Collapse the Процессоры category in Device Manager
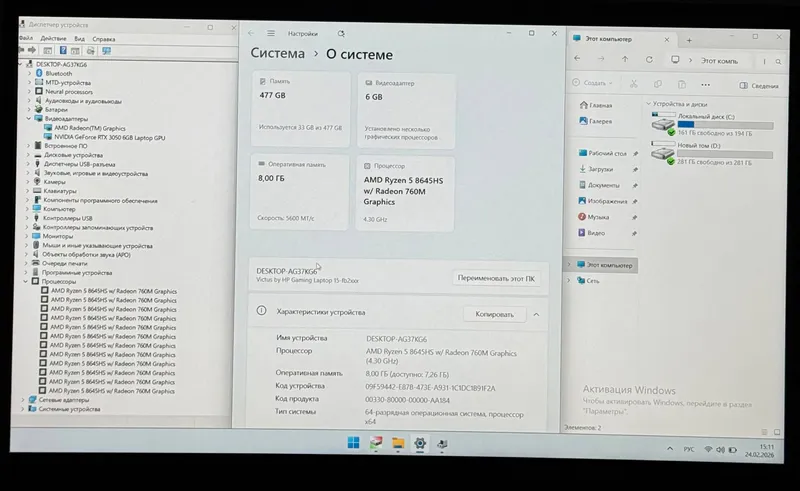The width and height of the screenshot is (800, 491). 26,281
